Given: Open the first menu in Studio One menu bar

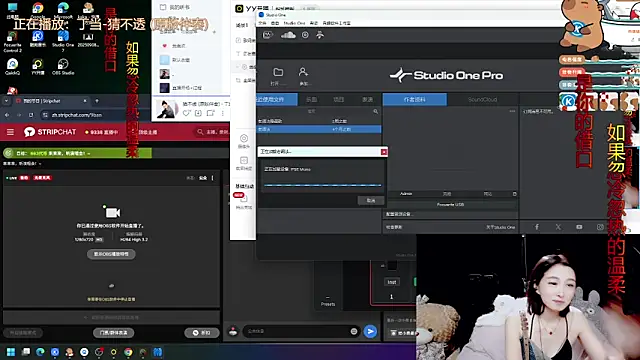Looking at the screenshot, I should [x=262, y=23].
